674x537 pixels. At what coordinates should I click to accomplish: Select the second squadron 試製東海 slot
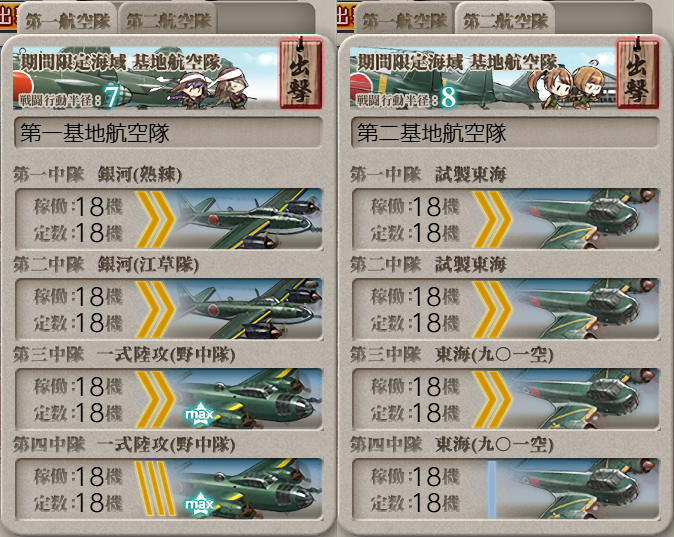tap(506, 309)
